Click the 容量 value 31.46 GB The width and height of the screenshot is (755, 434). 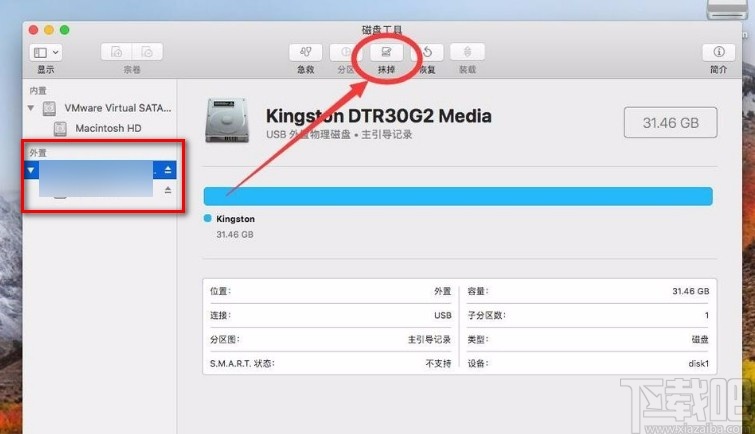[690, 291]
